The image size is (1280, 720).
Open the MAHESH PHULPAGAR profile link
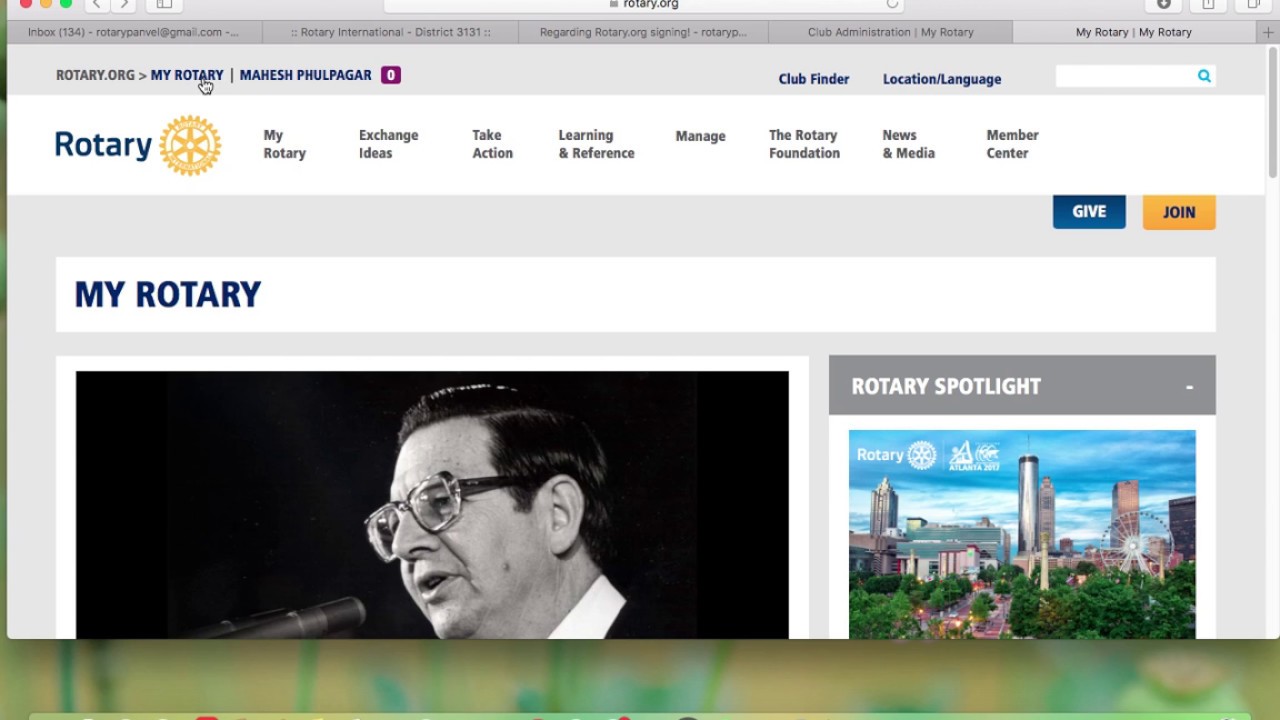(305, 75)
